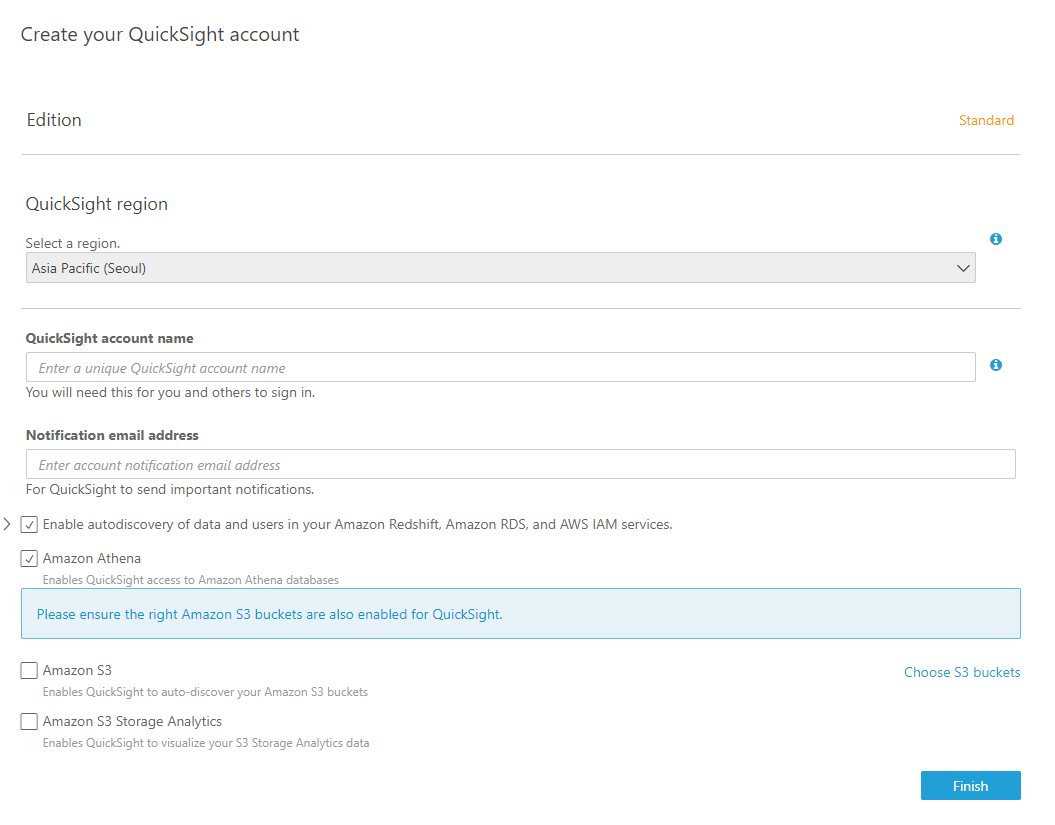Click the S3 buckets reminder banner
Viewport: 1055px width, 825px height.
coord(520,614)
